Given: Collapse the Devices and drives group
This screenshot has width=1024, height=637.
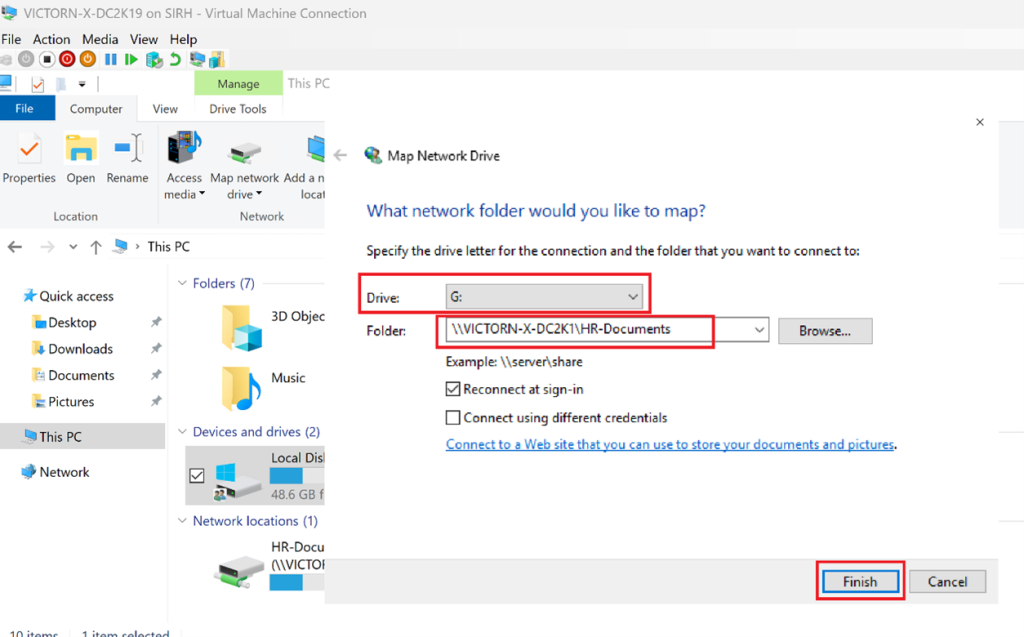Looking at the screenshot, I should click(x=182, y=432).
